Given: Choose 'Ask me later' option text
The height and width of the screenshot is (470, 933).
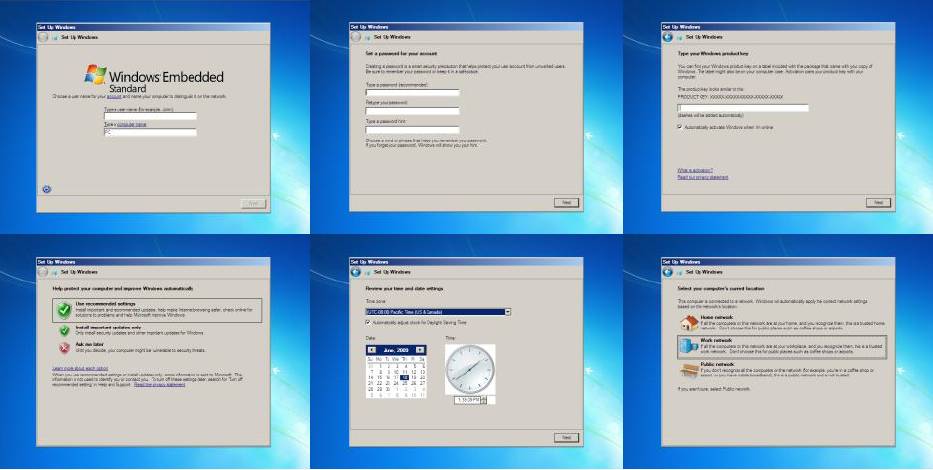Looking at the screenshot, I should pyautogui.click(x=90, y=344).
